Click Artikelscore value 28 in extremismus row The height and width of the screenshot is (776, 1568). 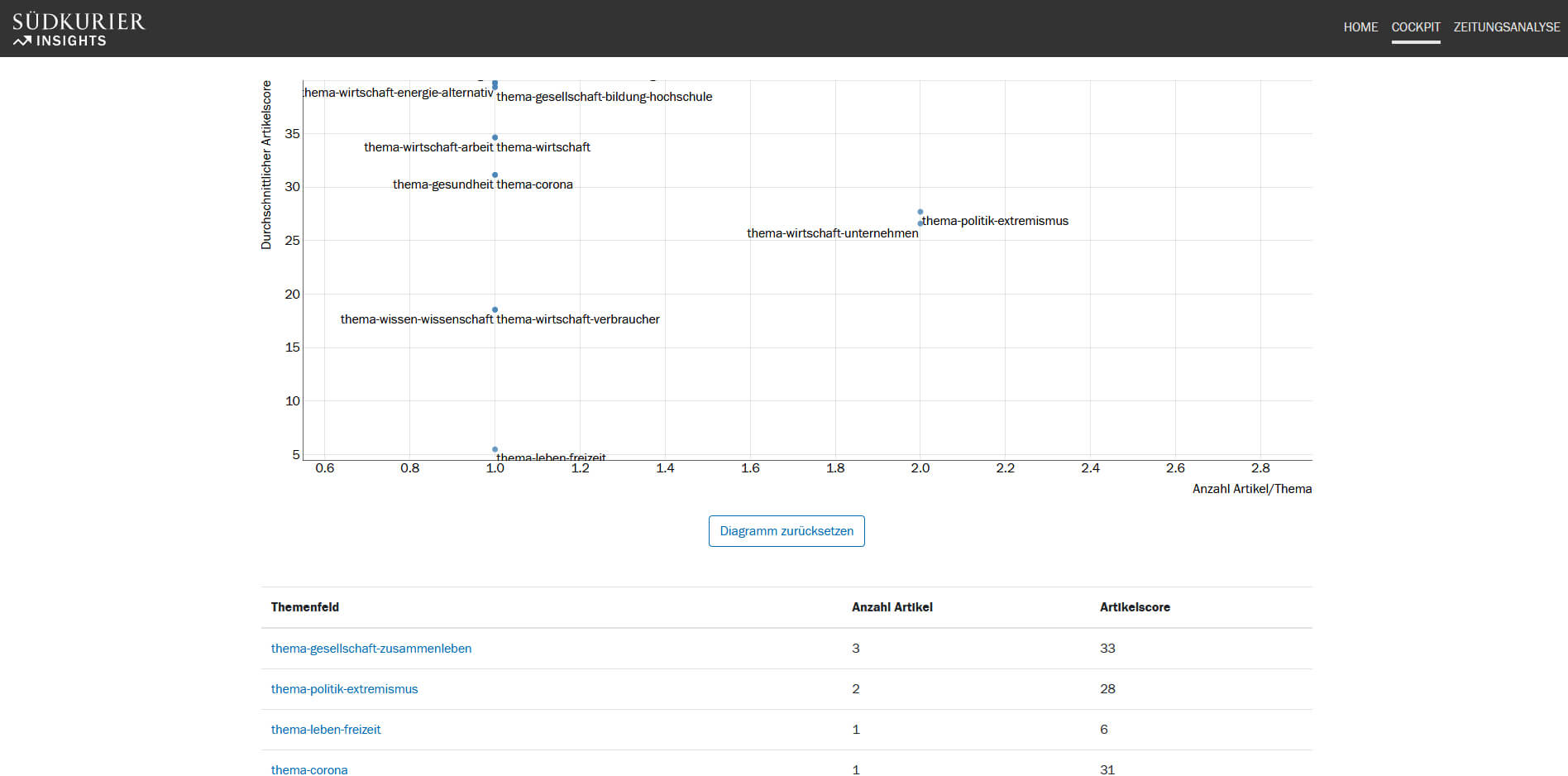click(x=1107, y=689)
